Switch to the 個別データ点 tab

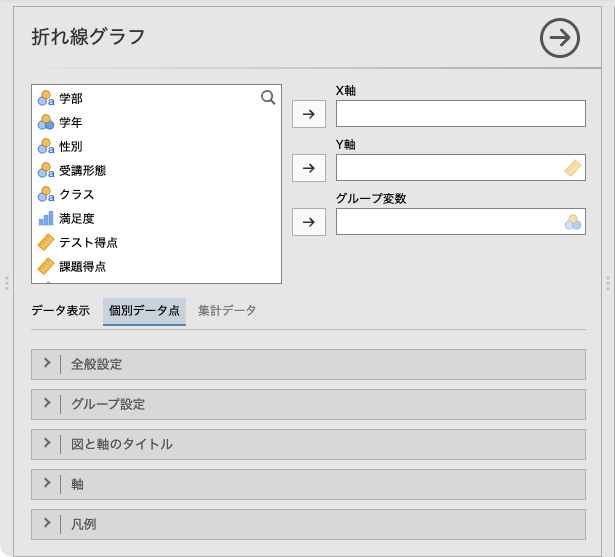click(144, 311)
